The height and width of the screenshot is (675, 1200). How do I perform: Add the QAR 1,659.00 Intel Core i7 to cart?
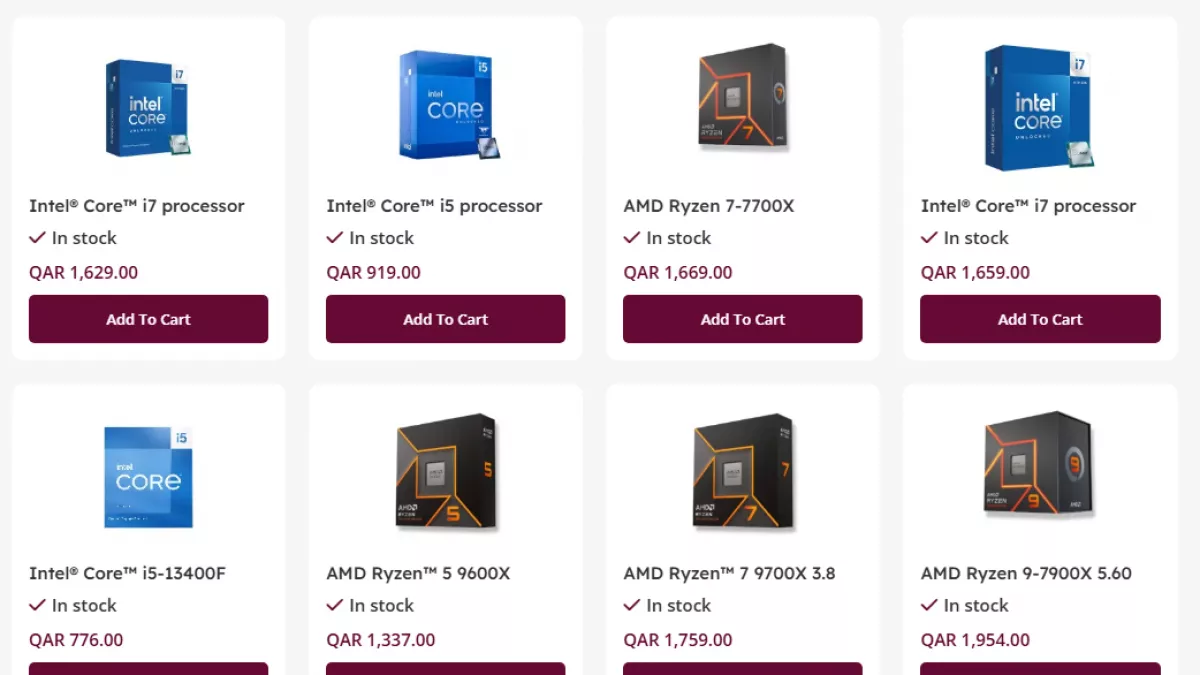coord(1040,319)
